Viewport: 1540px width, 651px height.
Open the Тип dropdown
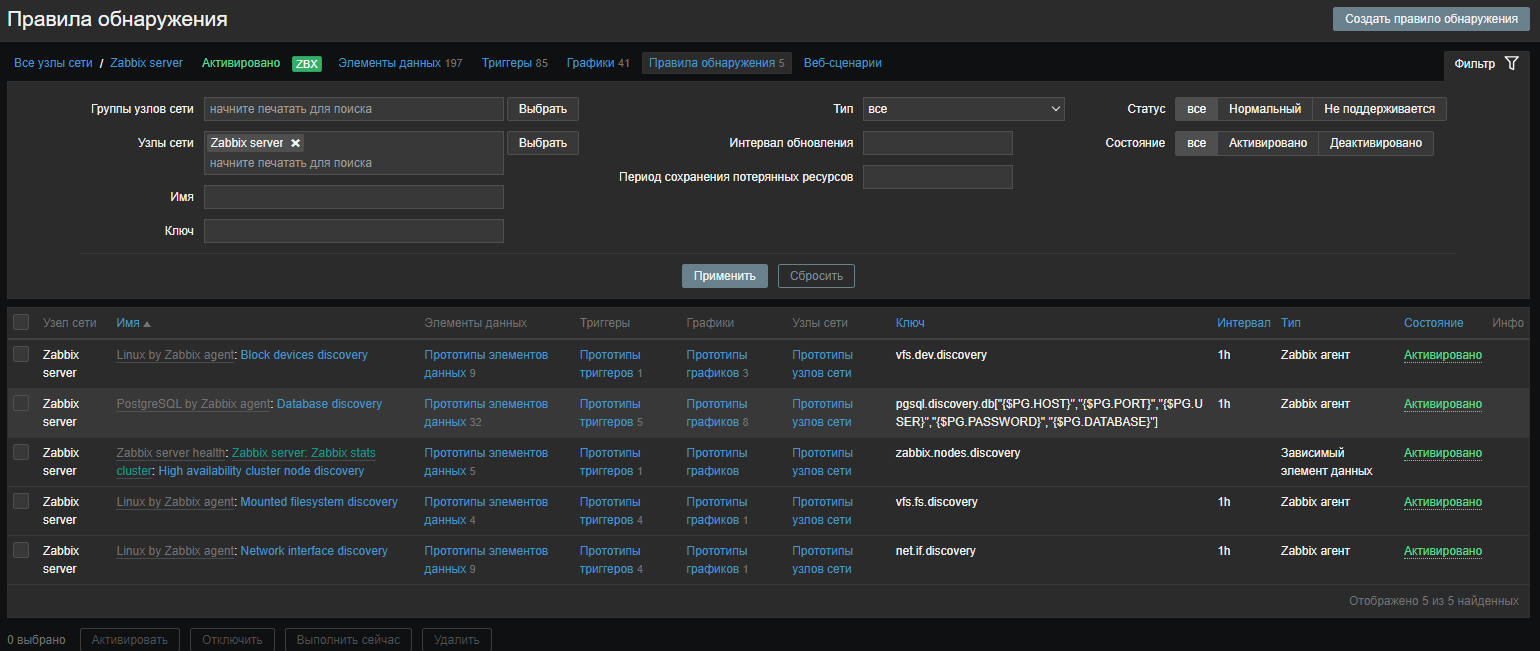963,109
